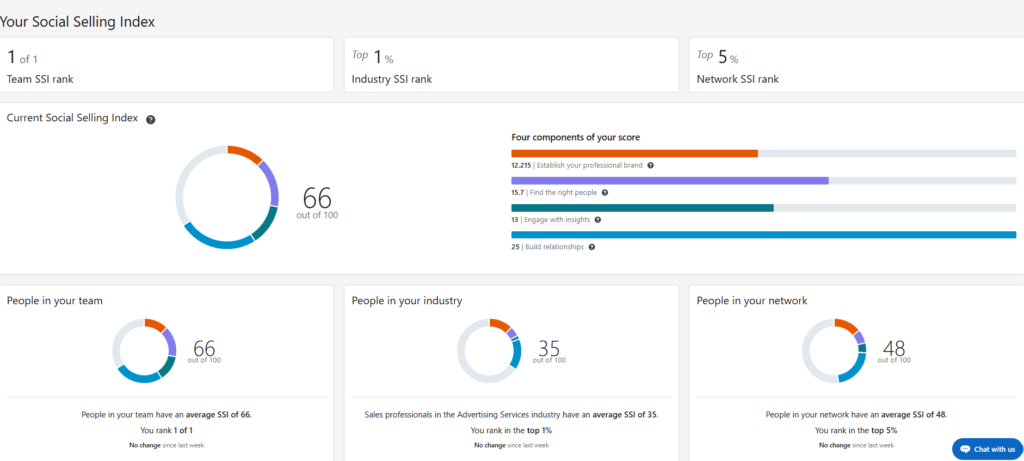This screenshot has height=461, width=1024.
Task: Click the 'You rank 1 of 1' text
Action: [167, 430]
